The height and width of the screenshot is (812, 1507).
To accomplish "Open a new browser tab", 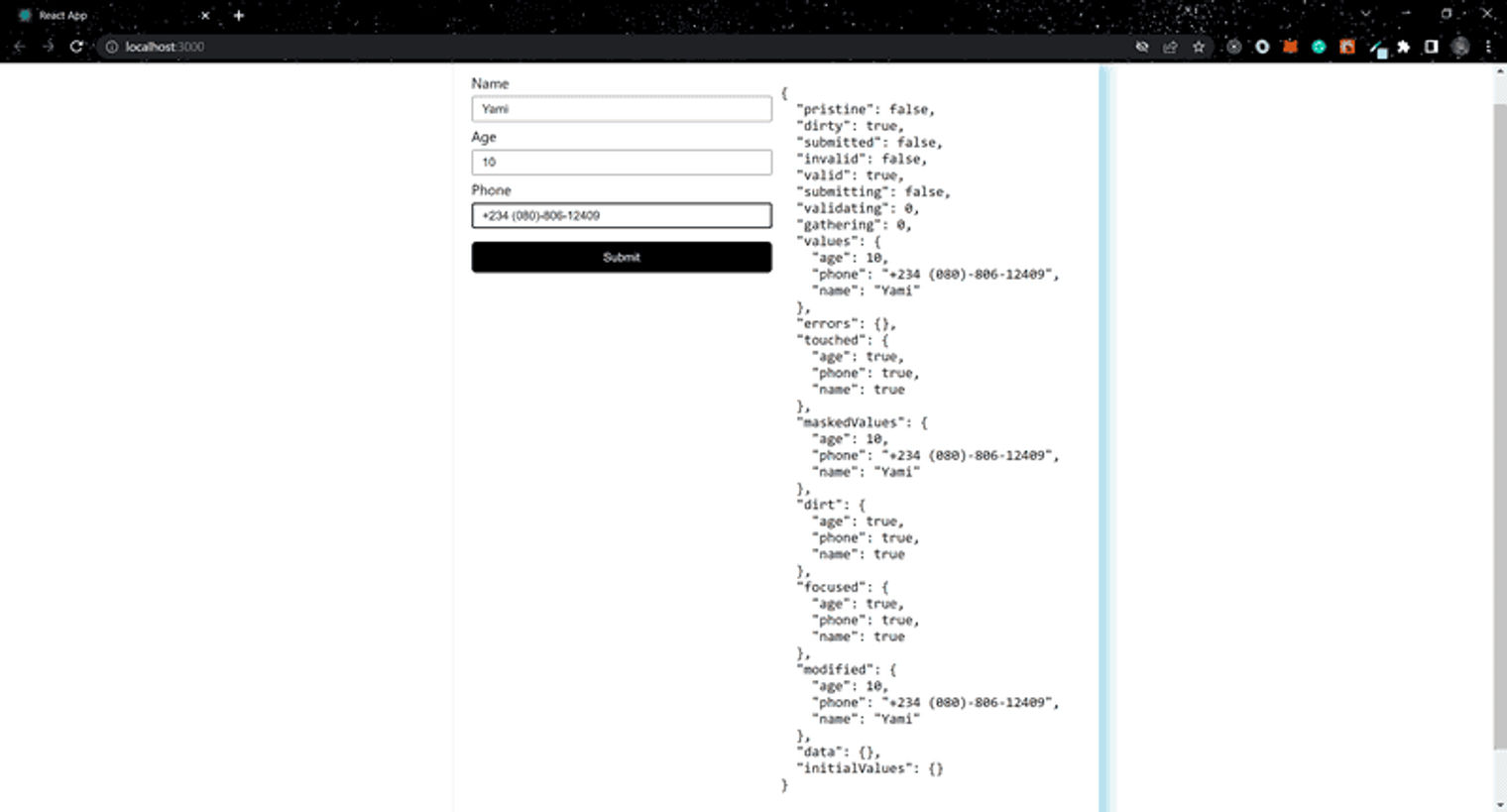I will pos(238,15).
